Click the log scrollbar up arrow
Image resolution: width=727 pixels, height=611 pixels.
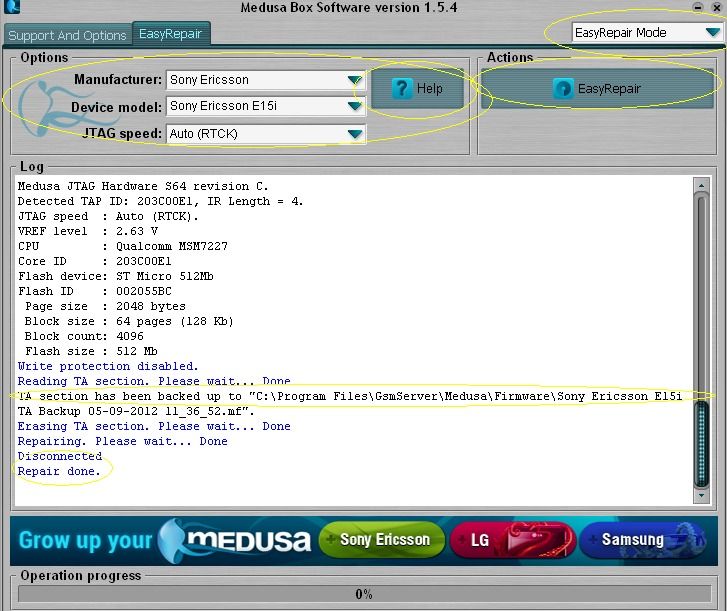pos(701,185)
